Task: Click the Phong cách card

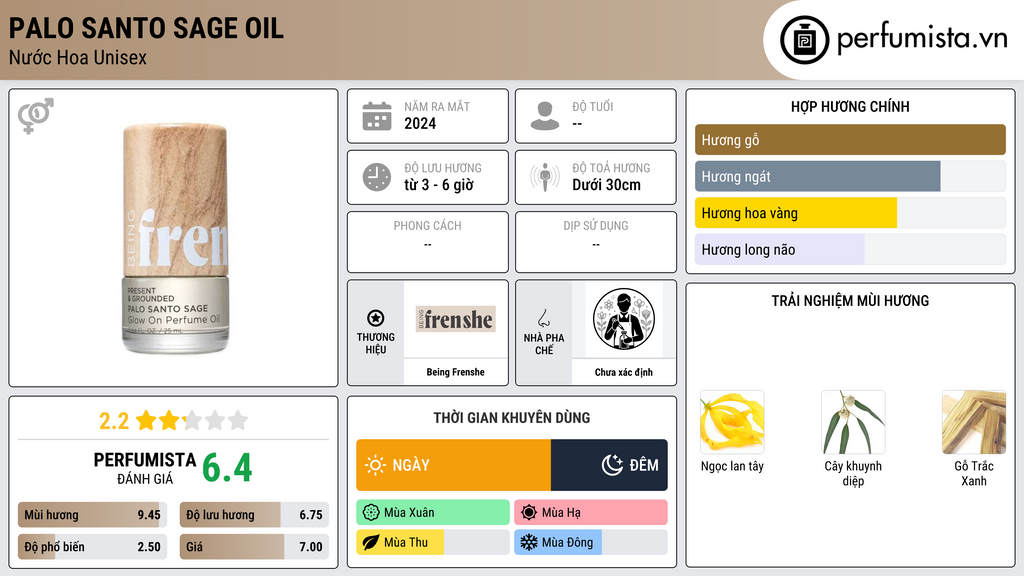Action: 428,242
